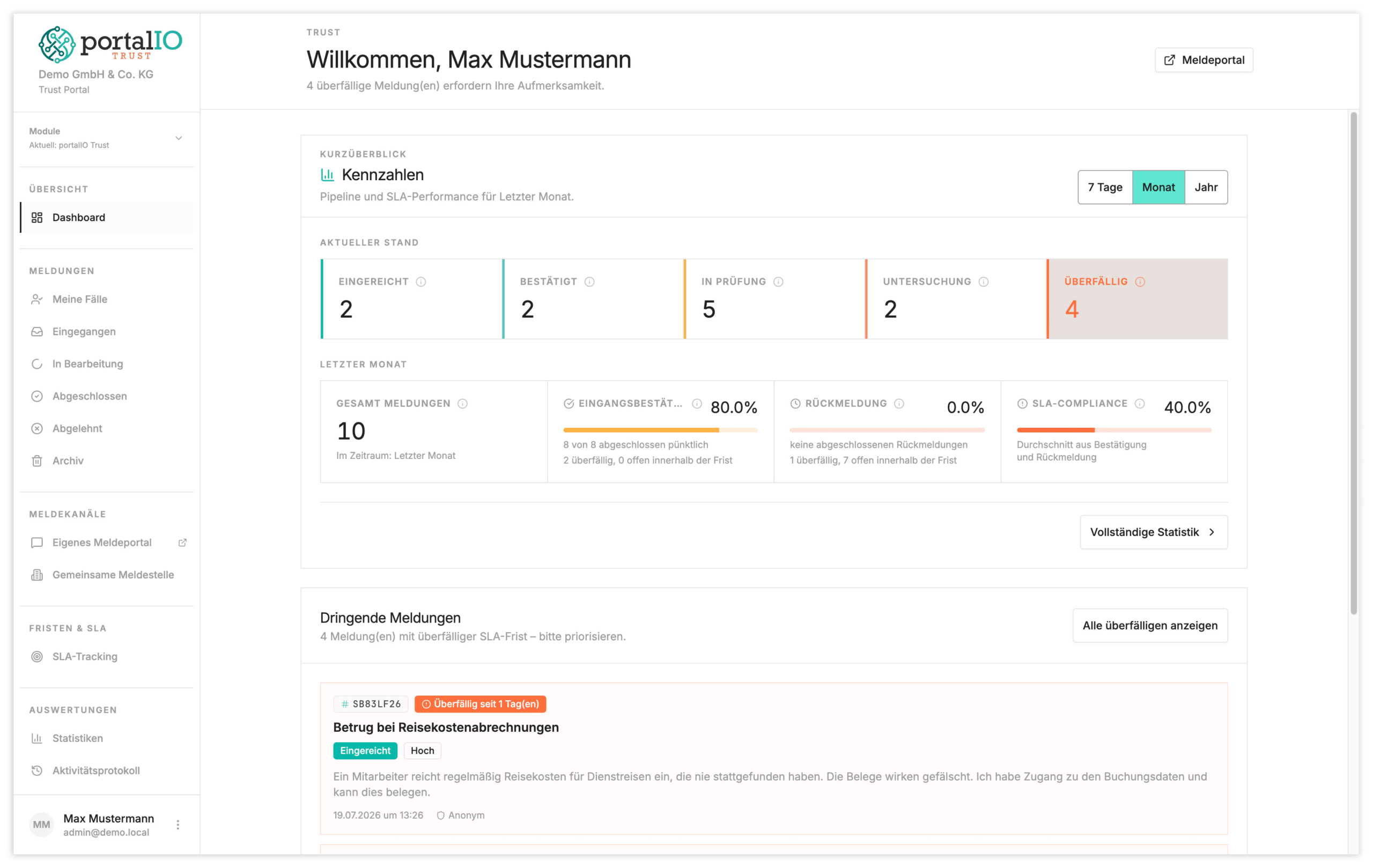
Task: Click the Hoch priority tag
Action: [x=423, y=751]
